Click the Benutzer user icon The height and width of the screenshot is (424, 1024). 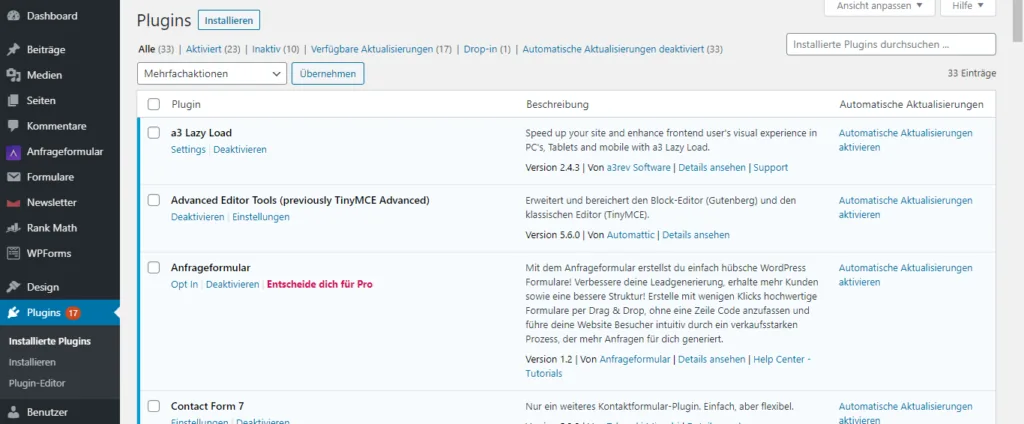(x=13, y=412)
